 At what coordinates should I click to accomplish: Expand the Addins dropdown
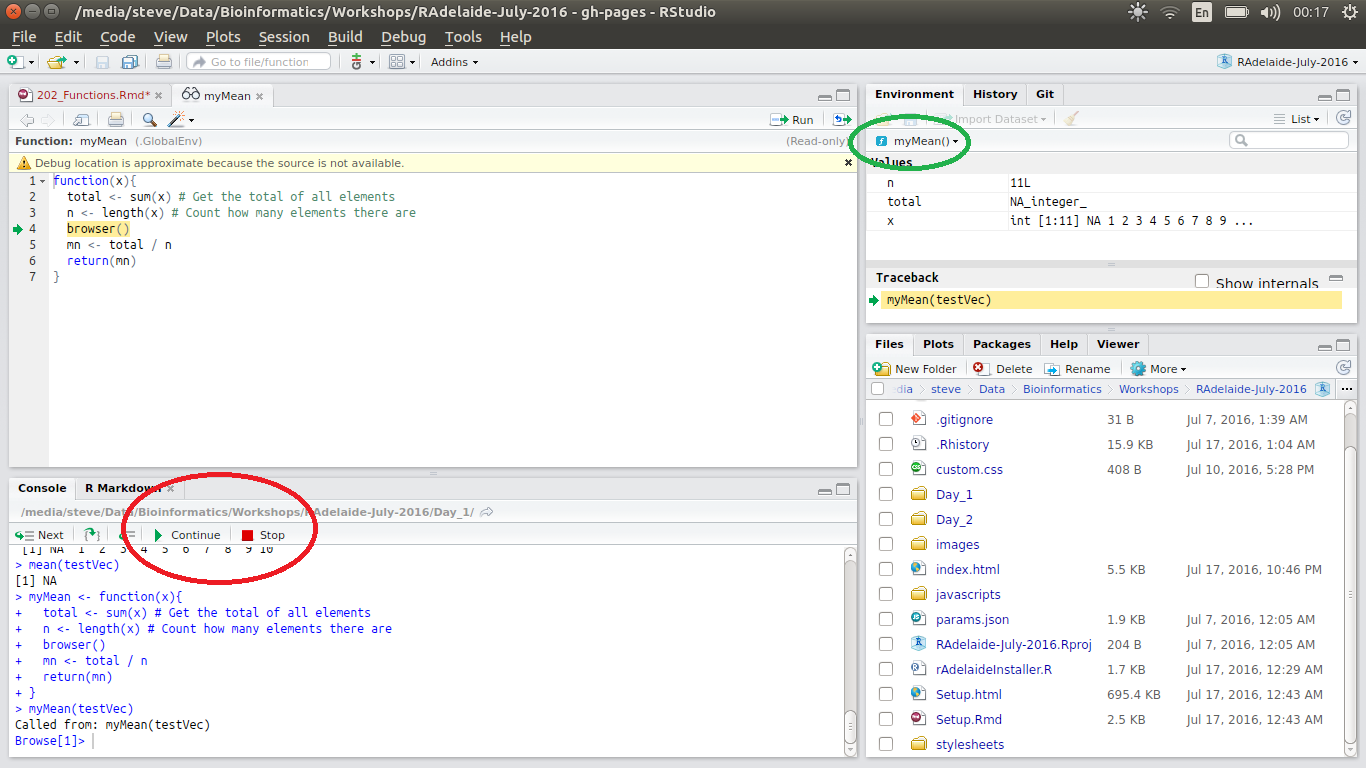[454, 62]
